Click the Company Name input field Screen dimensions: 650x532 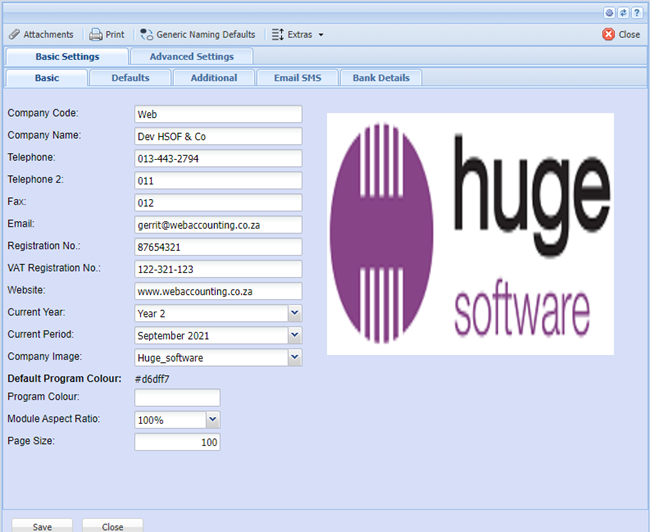click(218, 136)
